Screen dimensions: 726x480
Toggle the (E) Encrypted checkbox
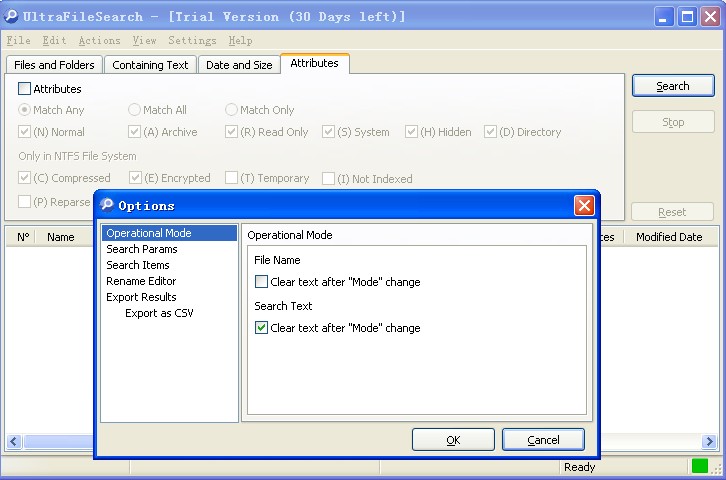pos(135,178)
